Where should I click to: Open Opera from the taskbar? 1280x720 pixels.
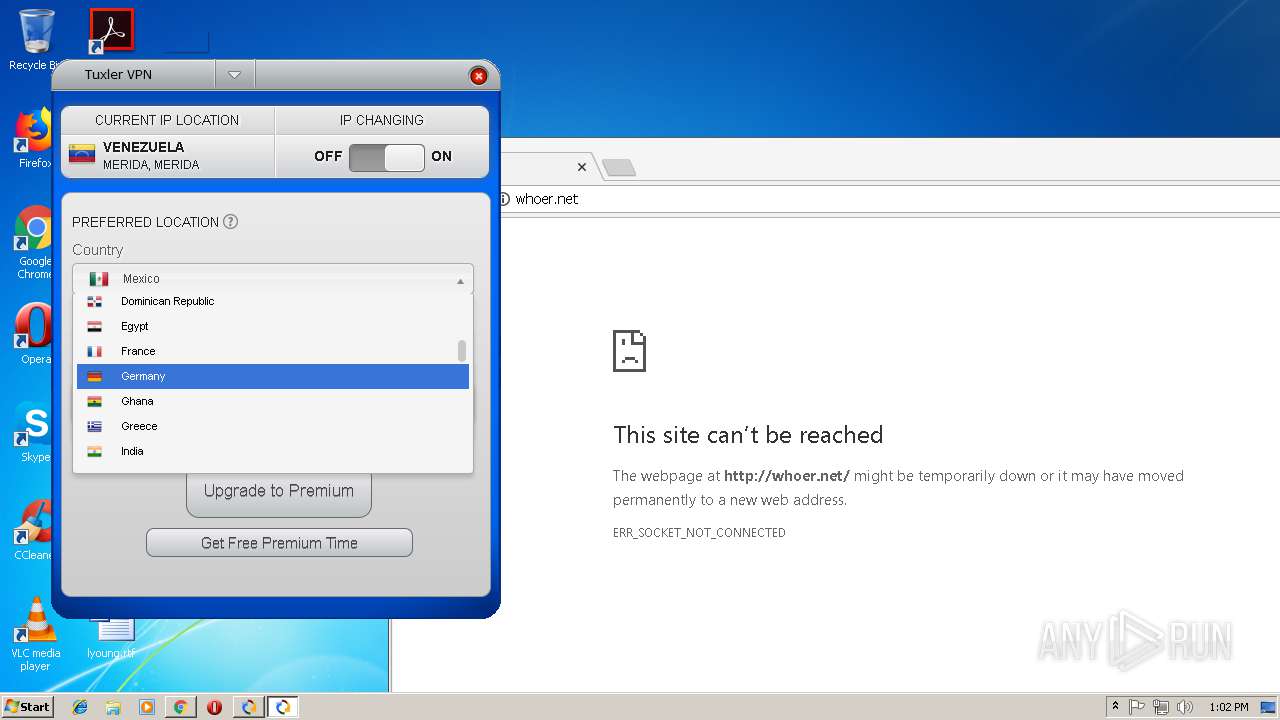click(214, 707)
